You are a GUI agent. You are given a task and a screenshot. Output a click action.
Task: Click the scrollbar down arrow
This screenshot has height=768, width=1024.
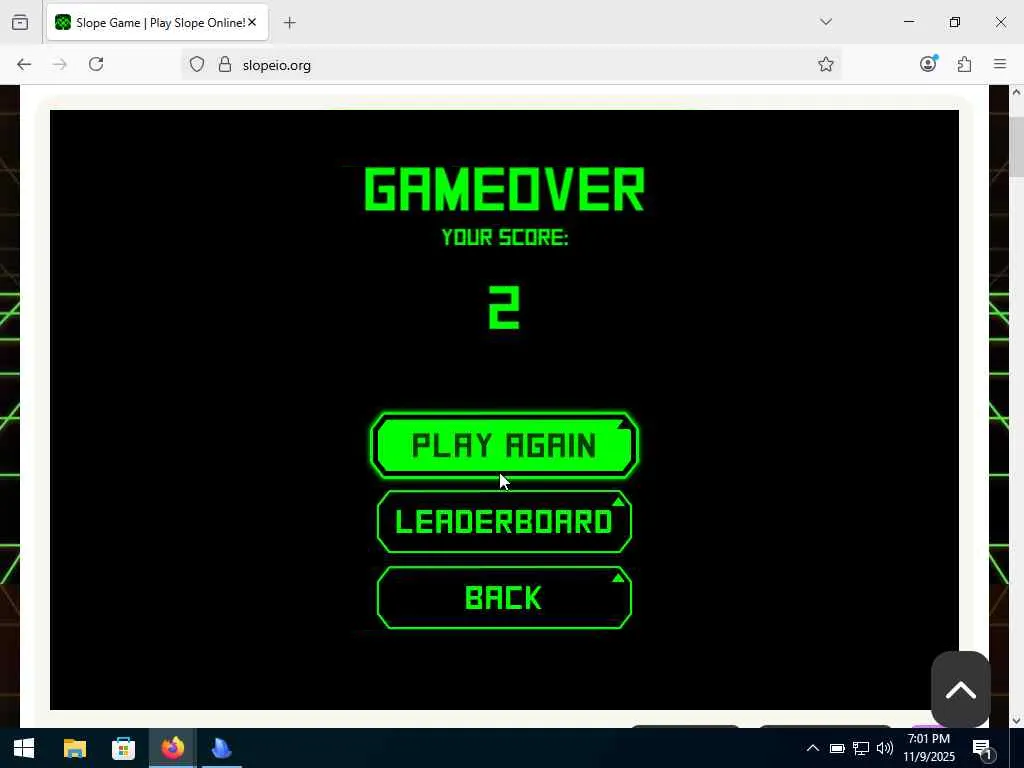(x=1016, y=720)
